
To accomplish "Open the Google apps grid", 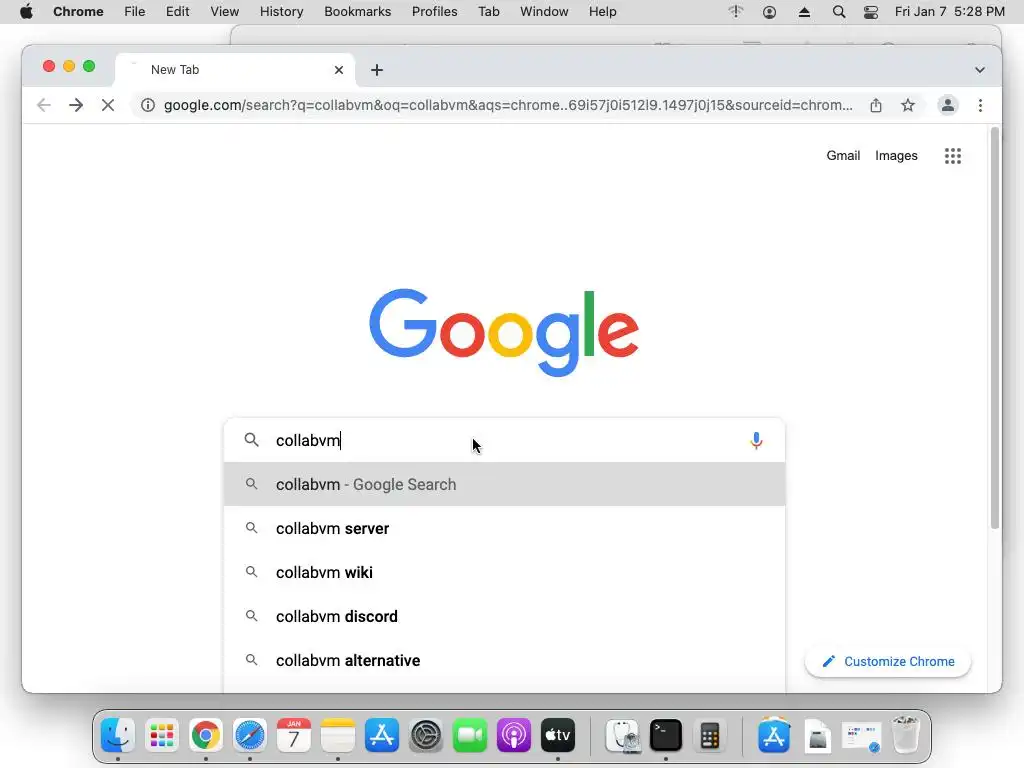I will tap(953, 155).
